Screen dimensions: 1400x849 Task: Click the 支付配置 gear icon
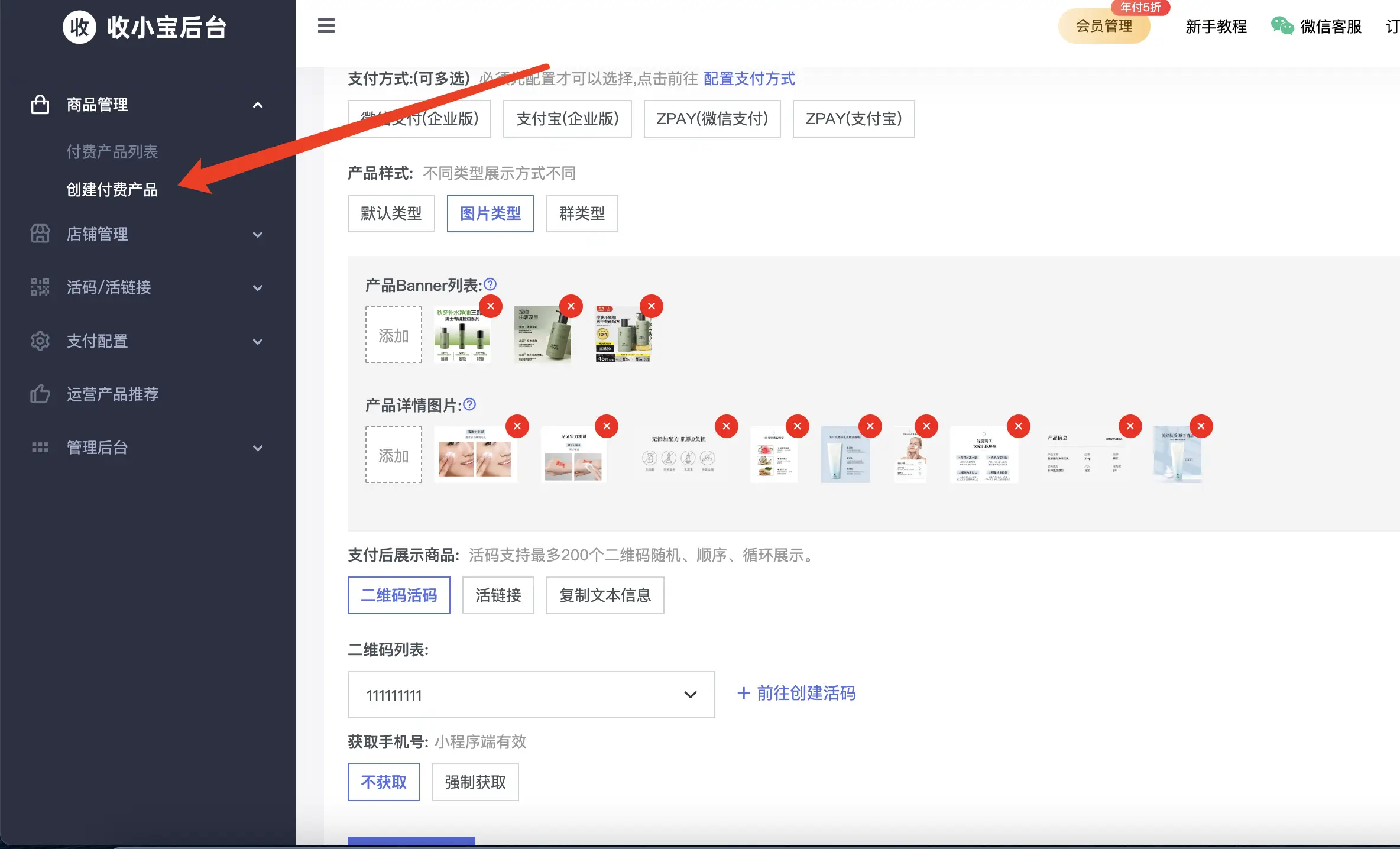click(x=40, y=341)
